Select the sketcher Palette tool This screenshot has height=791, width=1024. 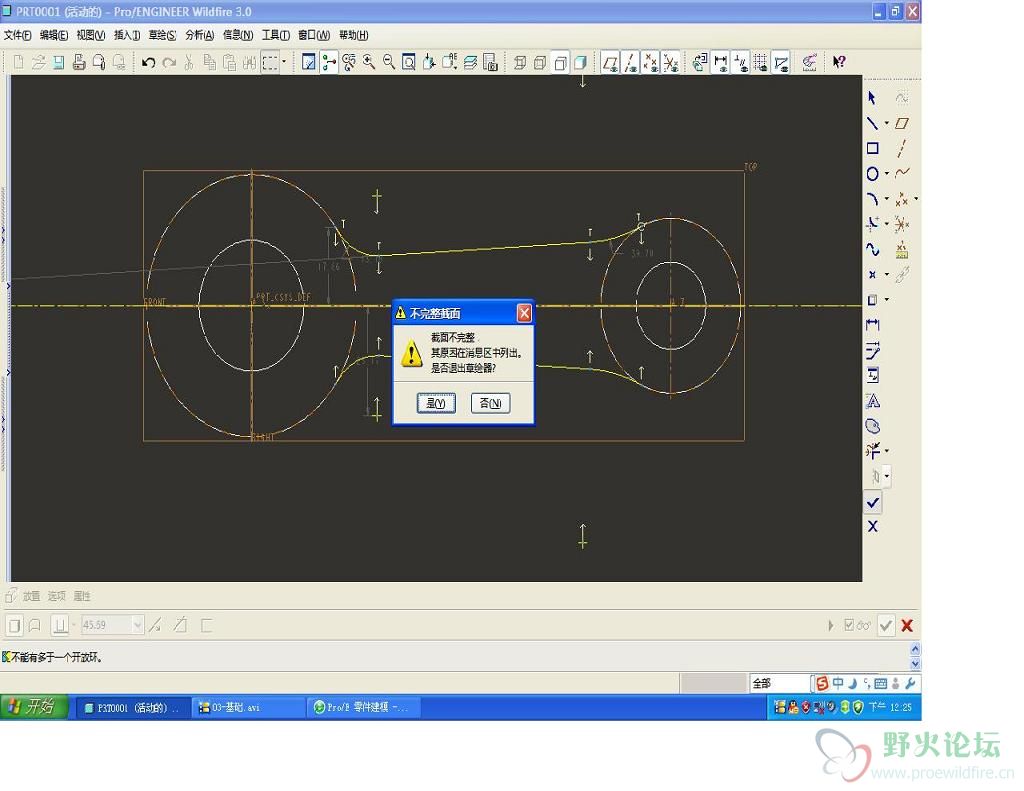[872, 426]
